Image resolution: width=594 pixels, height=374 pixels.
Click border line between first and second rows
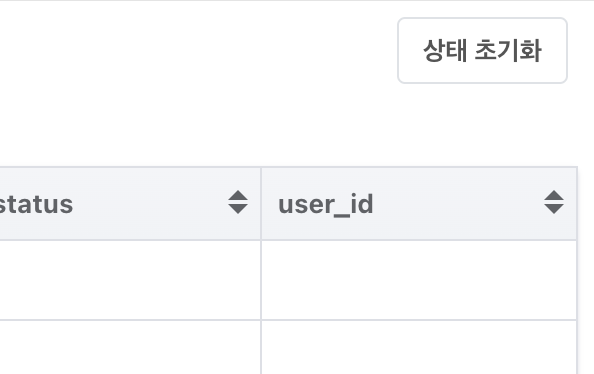click(288, 320)
